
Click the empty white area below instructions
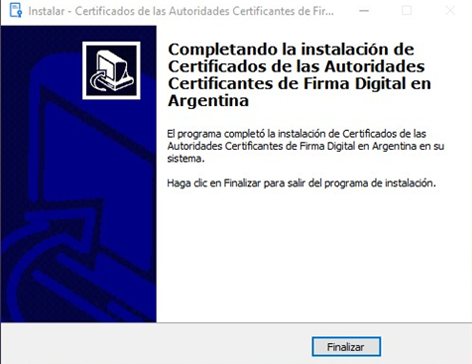(x=313, y=257)
